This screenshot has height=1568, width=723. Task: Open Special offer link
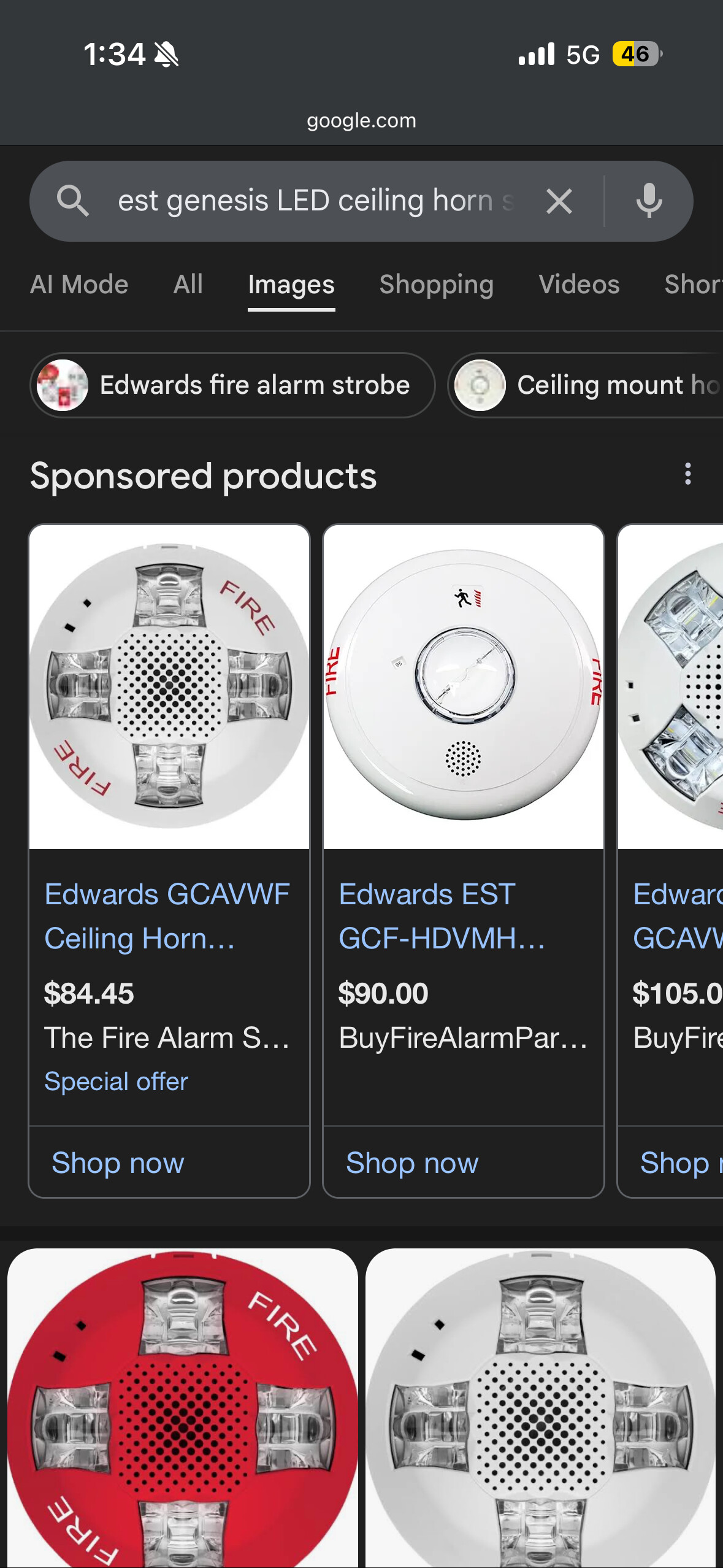[116, 1082]
